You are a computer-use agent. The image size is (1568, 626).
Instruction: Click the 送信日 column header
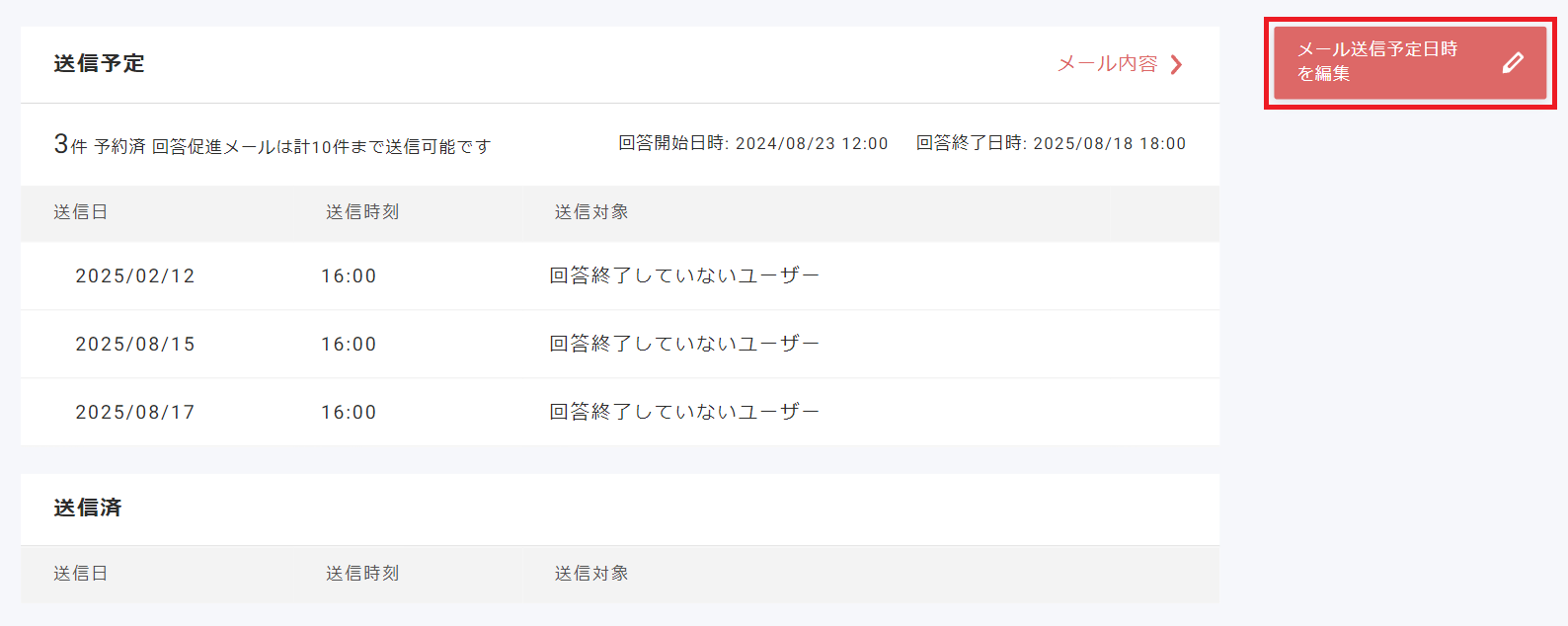(82, 213)
